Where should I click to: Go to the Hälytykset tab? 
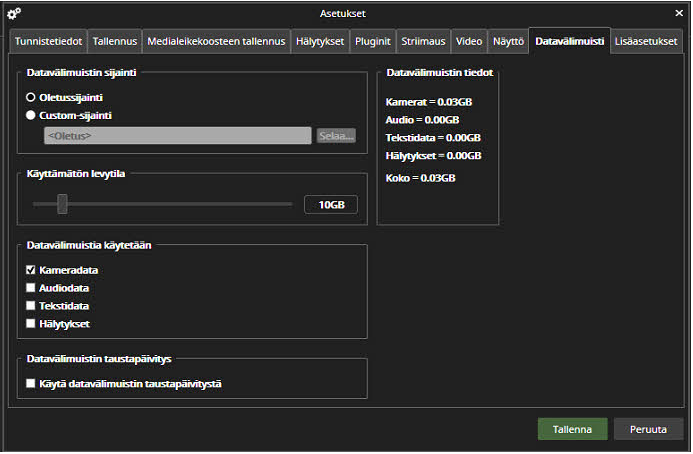pos(320,41)
